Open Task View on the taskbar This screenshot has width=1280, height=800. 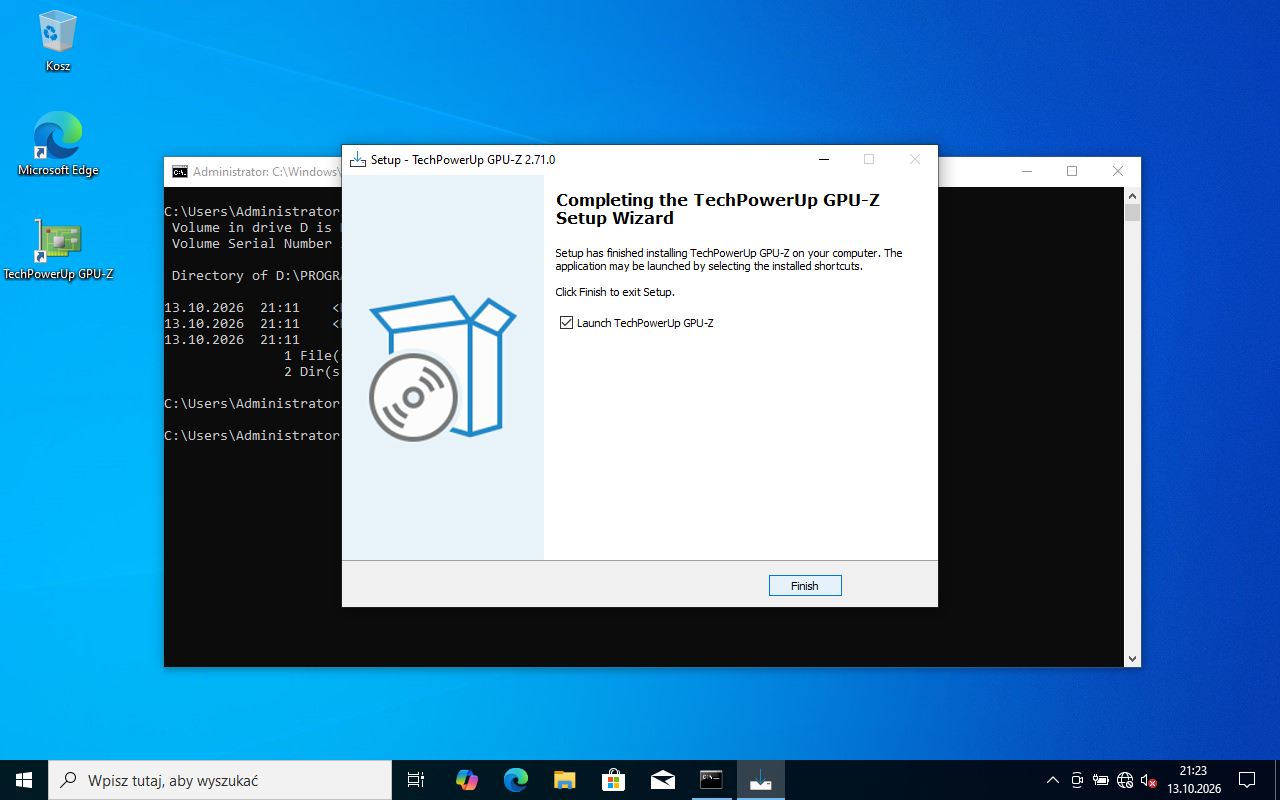pyautogui.click(x=416, y=780)
